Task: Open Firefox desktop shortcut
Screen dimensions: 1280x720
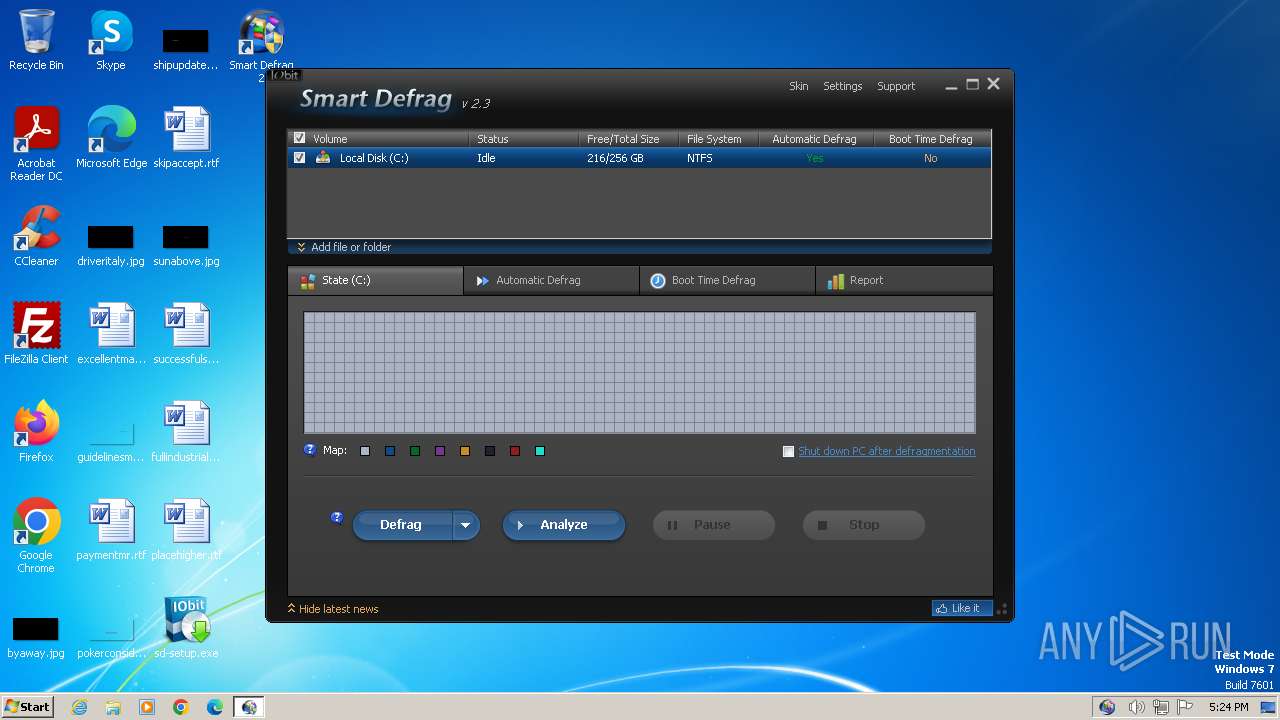Action: pyautogui.click(x=36, y=432)
